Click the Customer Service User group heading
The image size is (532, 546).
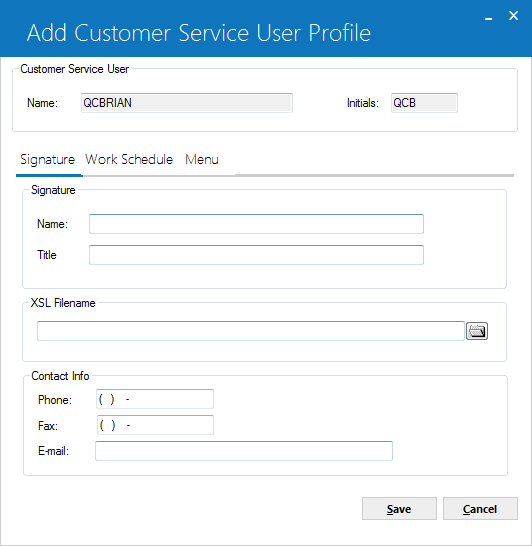pos(75,69)
